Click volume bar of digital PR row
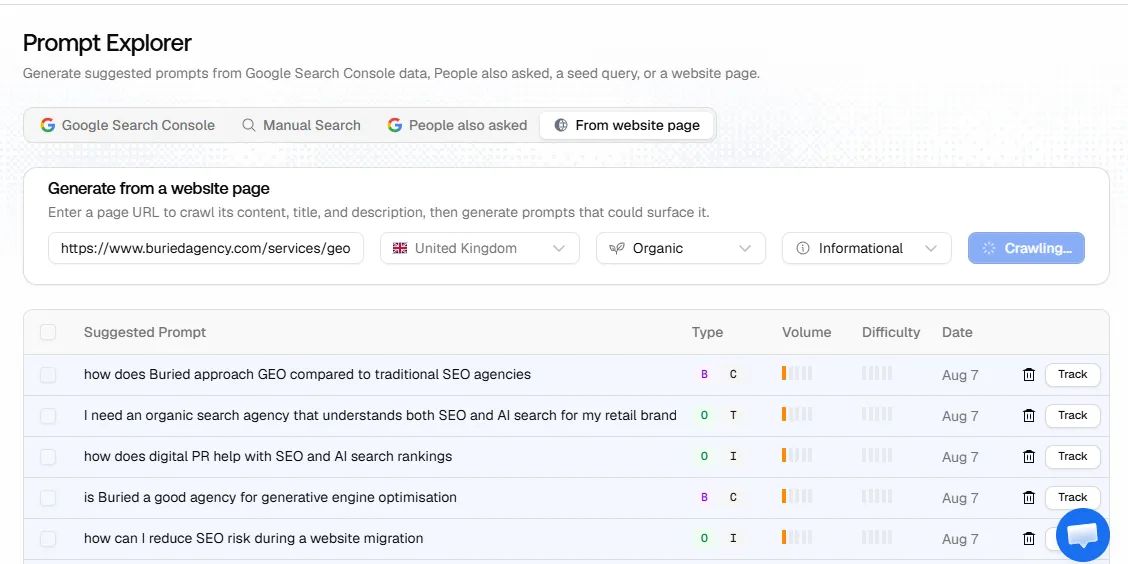The height and width of the screenshot is (564, 1128). point(797,455)
